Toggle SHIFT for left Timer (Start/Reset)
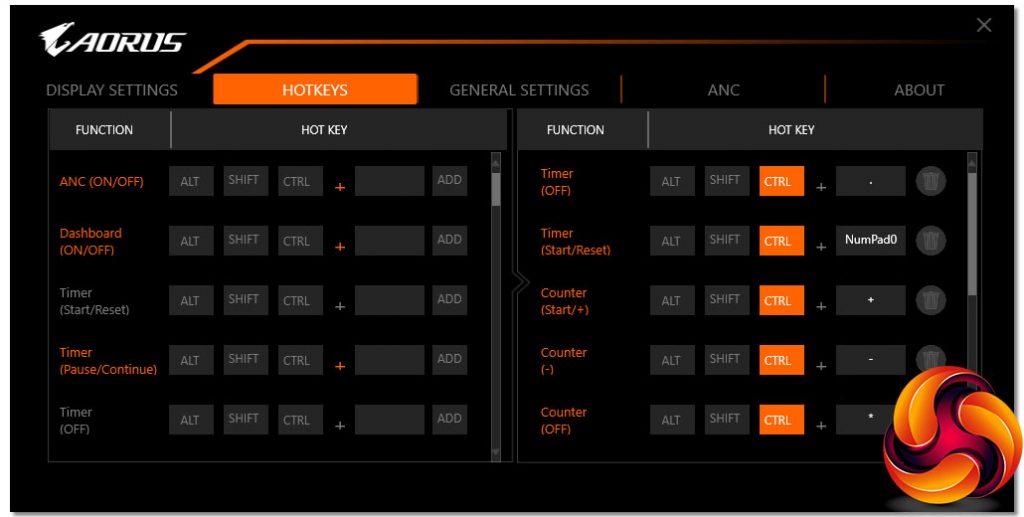The width and height of the screenshot is (1024, 517). coord(246,300)
